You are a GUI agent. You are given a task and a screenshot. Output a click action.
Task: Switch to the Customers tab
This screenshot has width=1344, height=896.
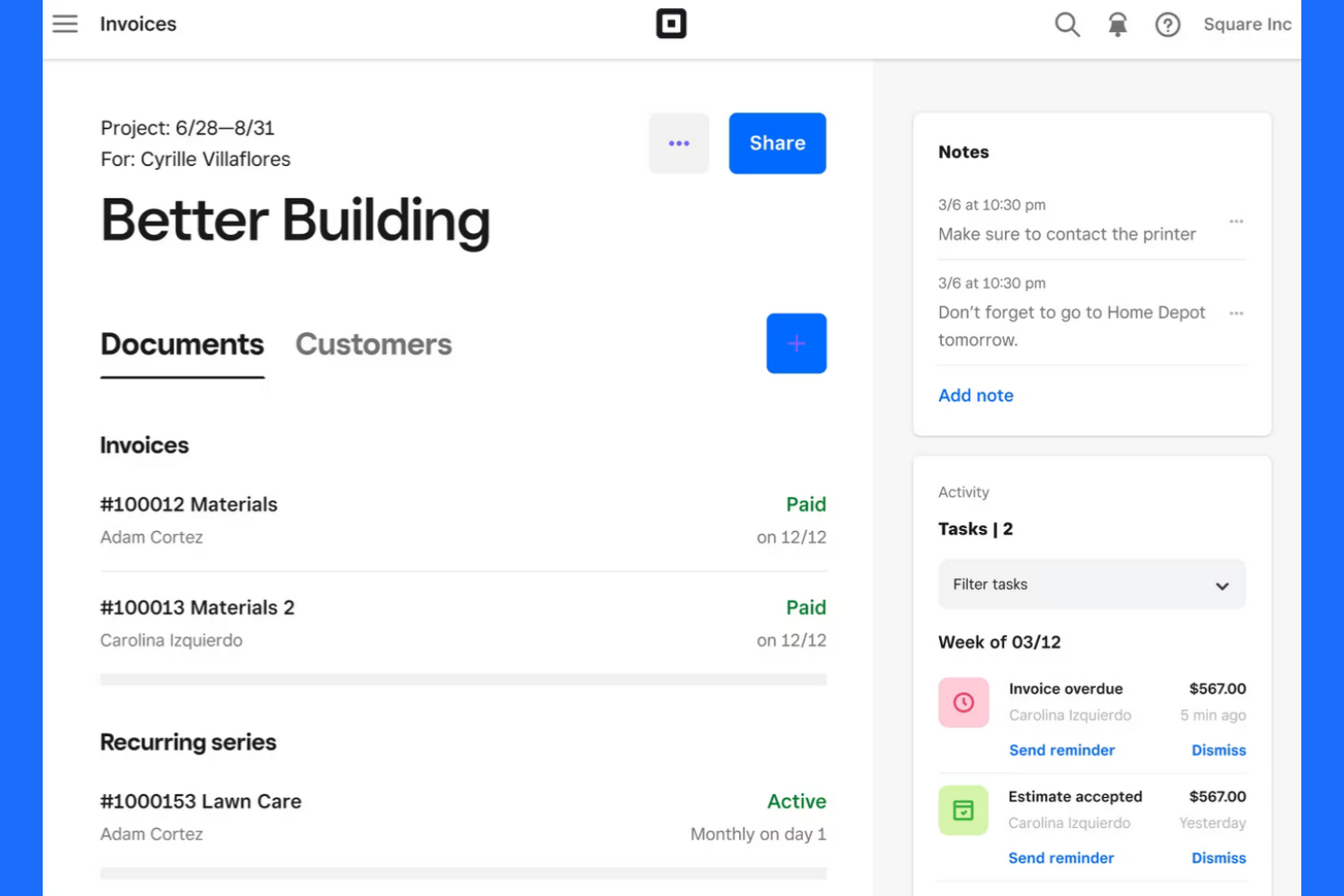[x=373, y=344]
